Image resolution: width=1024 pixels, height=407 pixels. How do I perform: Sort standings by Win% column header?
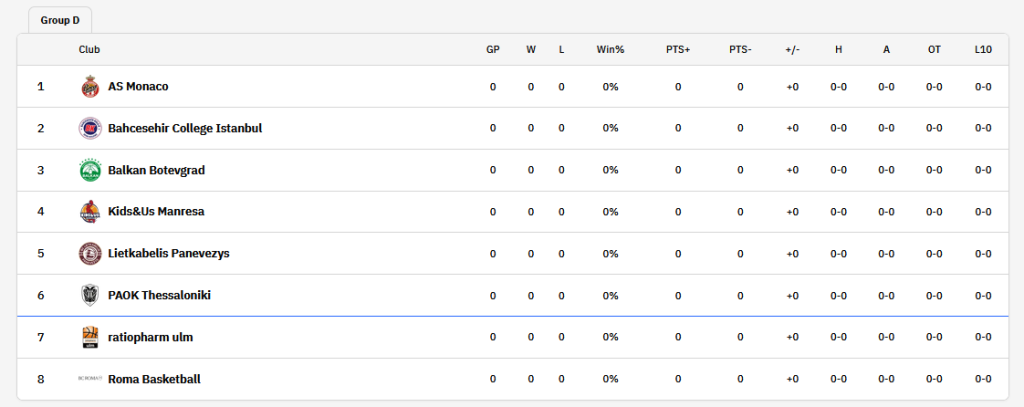click(610, 50)
